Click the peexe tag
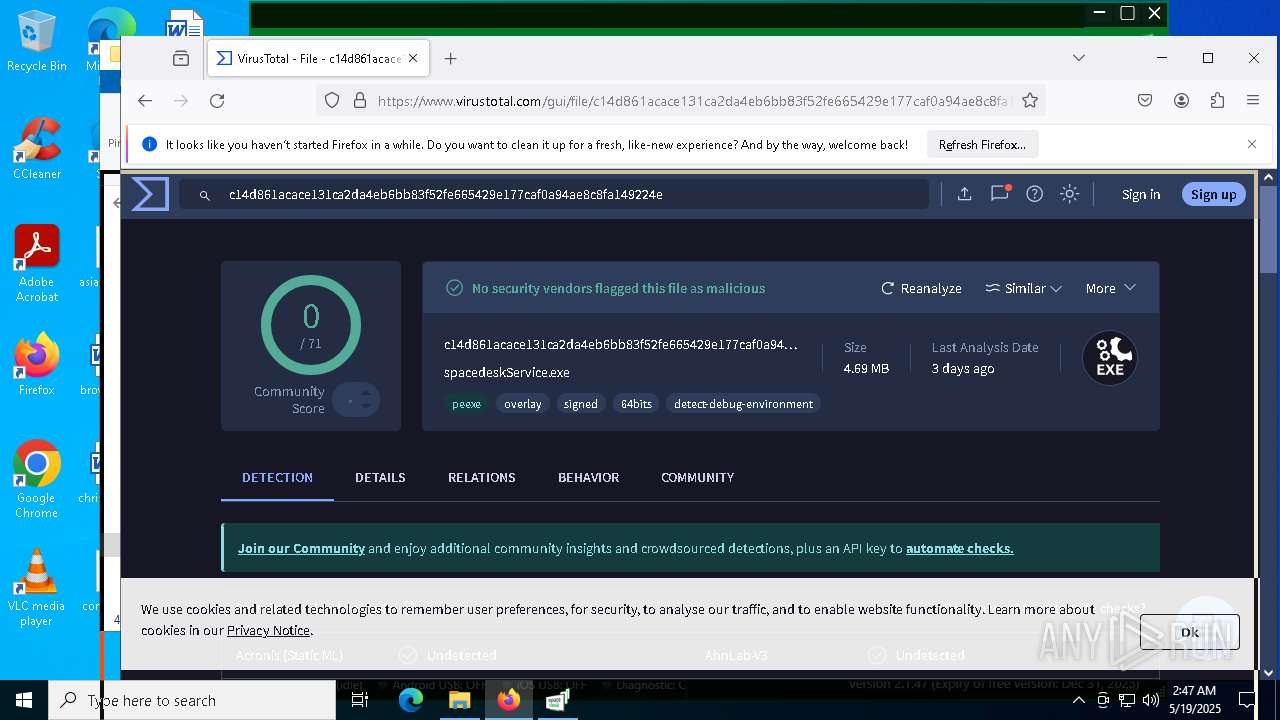 467,404
